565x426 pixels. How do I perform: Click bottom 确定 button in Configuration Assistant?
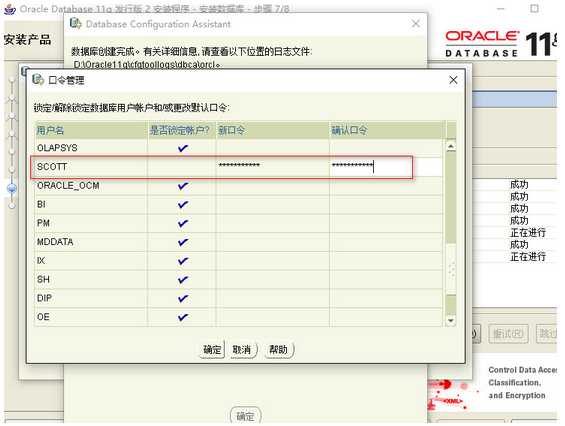(245, 416)
